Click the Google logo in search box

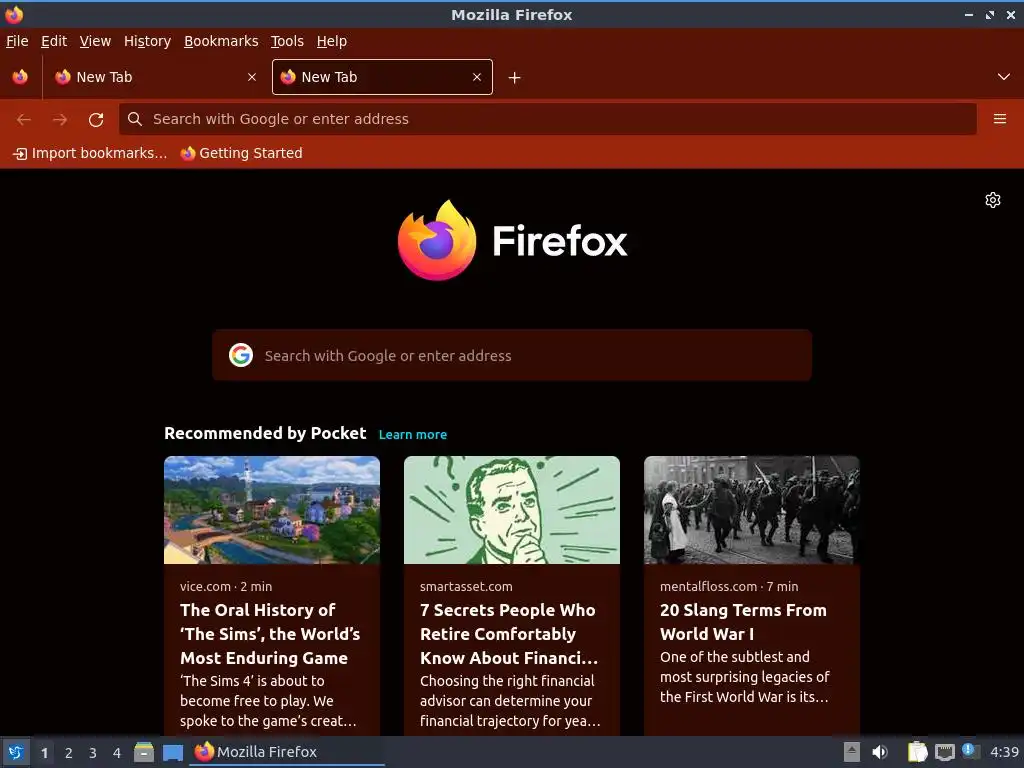coord(241,355)
